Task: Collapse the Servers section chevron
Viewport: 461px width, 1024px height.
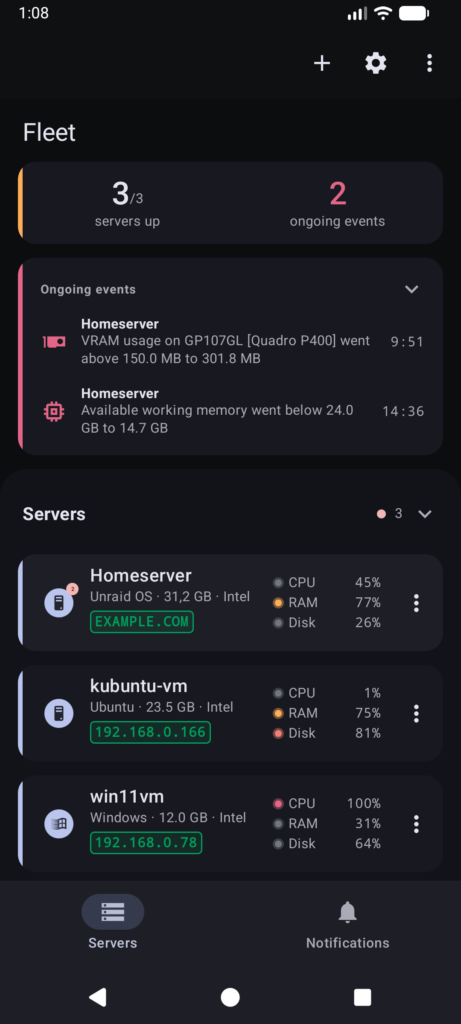Action: 425,514
